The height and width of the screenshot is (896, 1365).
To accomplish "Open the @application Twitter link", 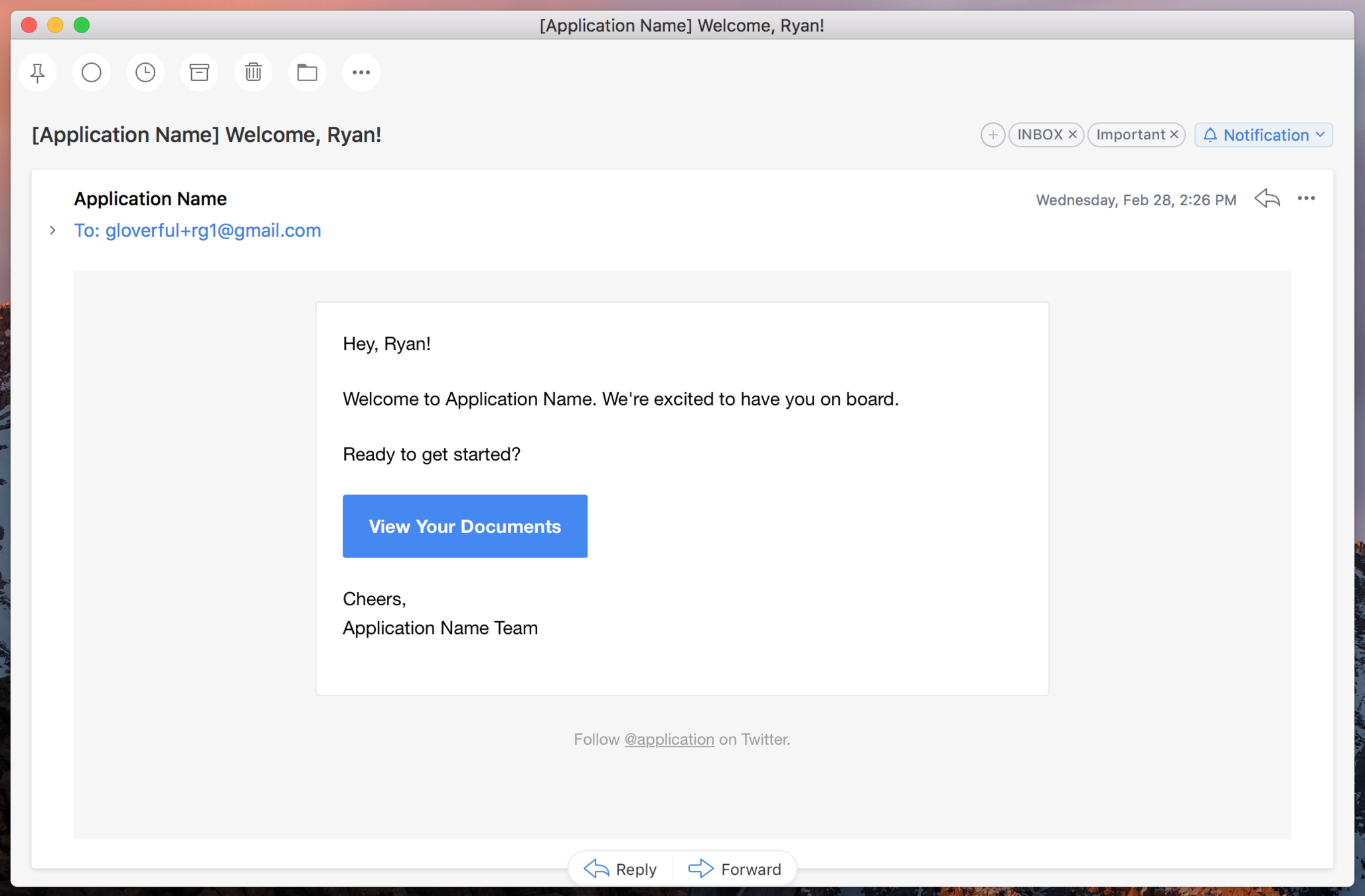I will click(669, 739).
